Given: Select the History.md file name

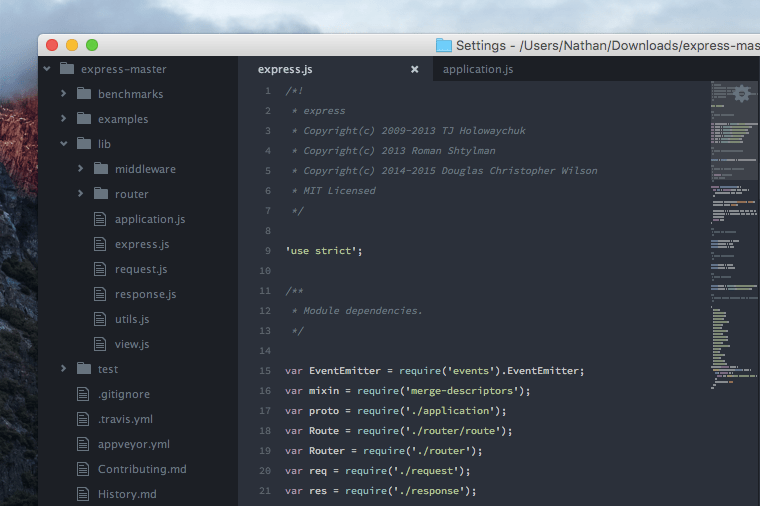Looking at the screenshot, I should 127,494.
